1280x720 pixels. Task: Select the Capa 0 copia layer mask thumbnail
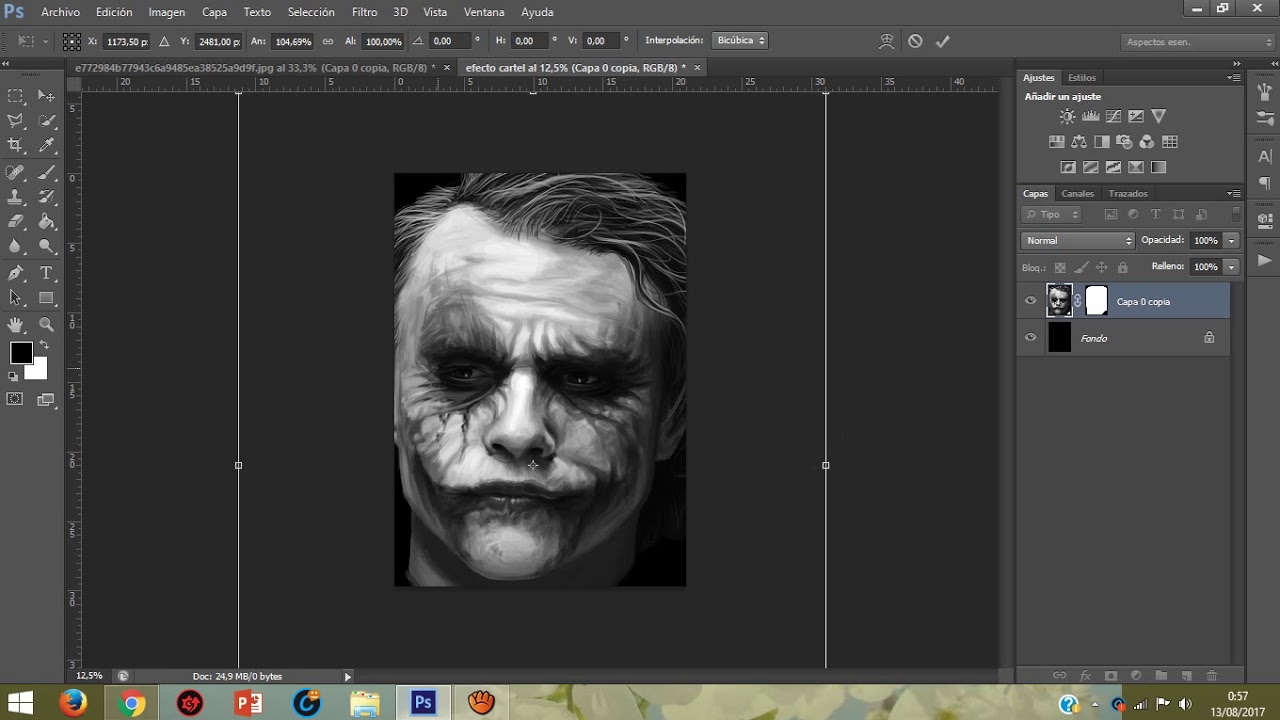(1096, 301)
